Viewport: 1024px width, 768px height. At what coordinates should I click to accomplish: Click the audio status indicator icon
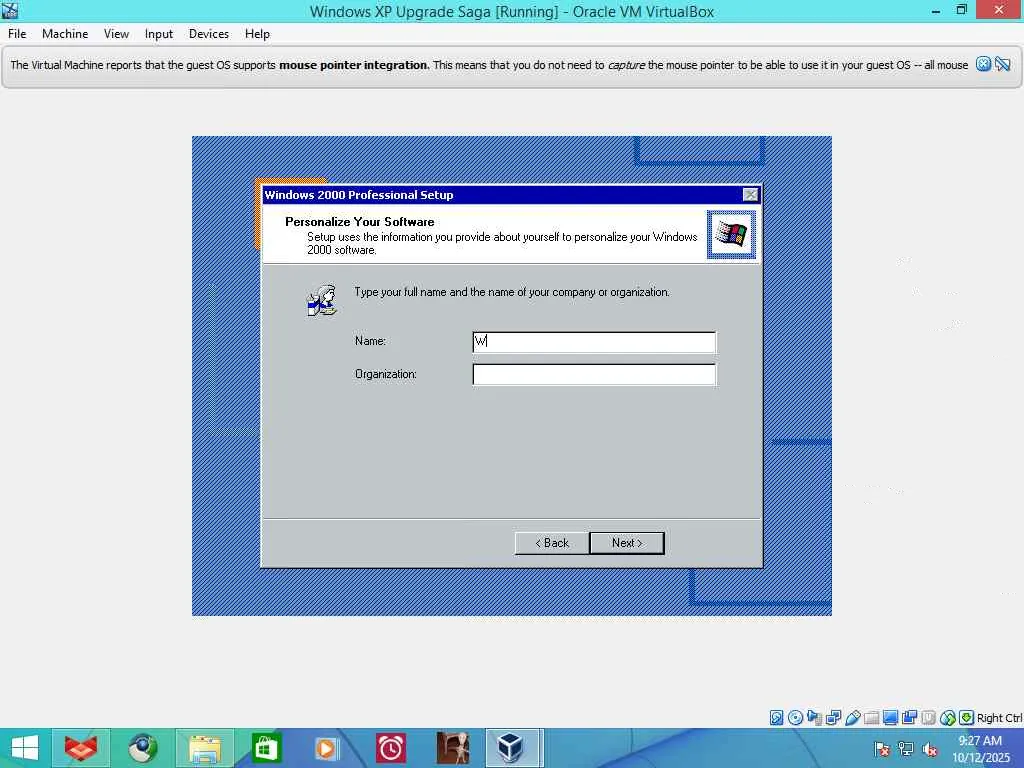click(x=814, y=718)
